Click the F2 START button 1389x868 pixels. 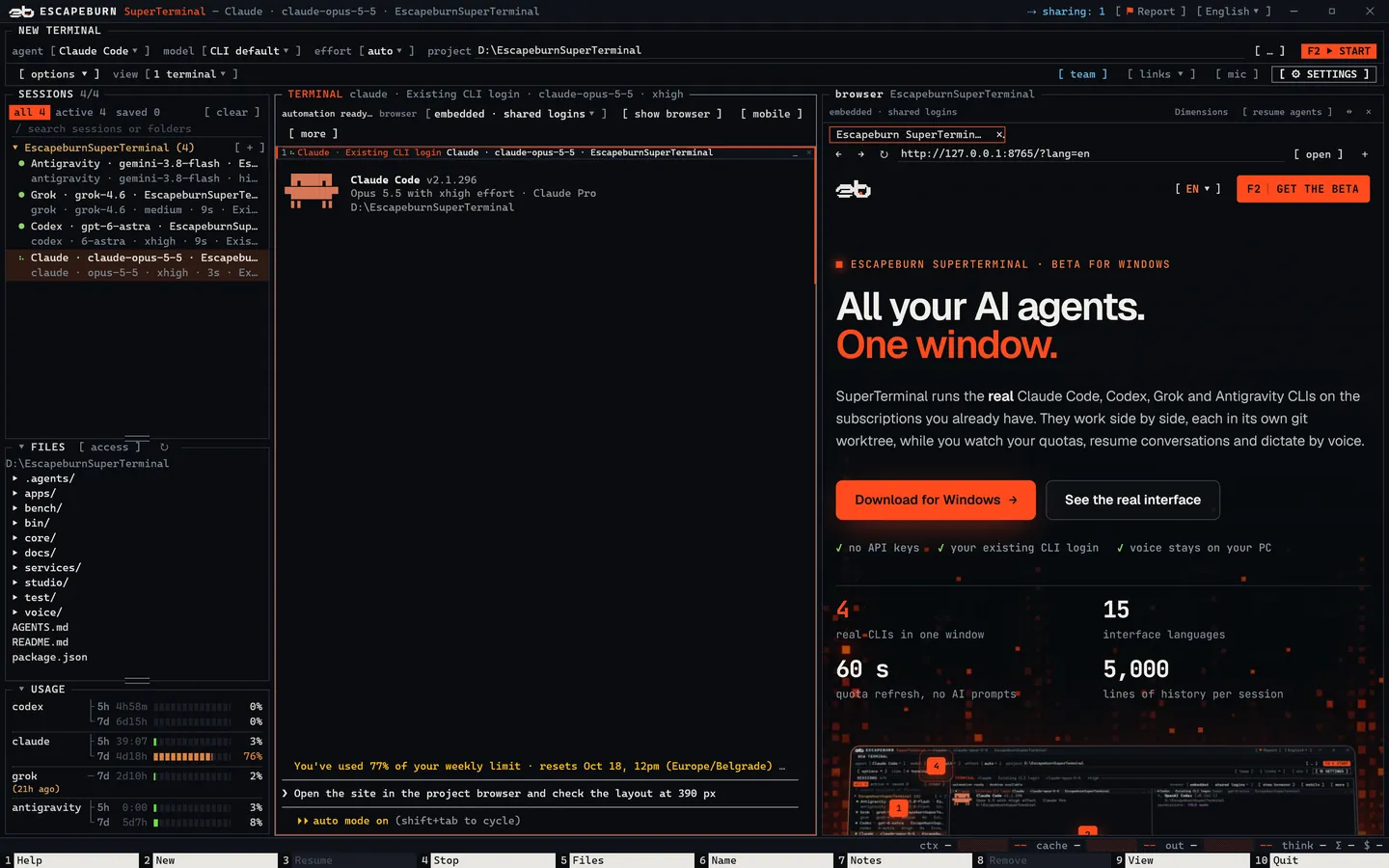(1338, 51)
